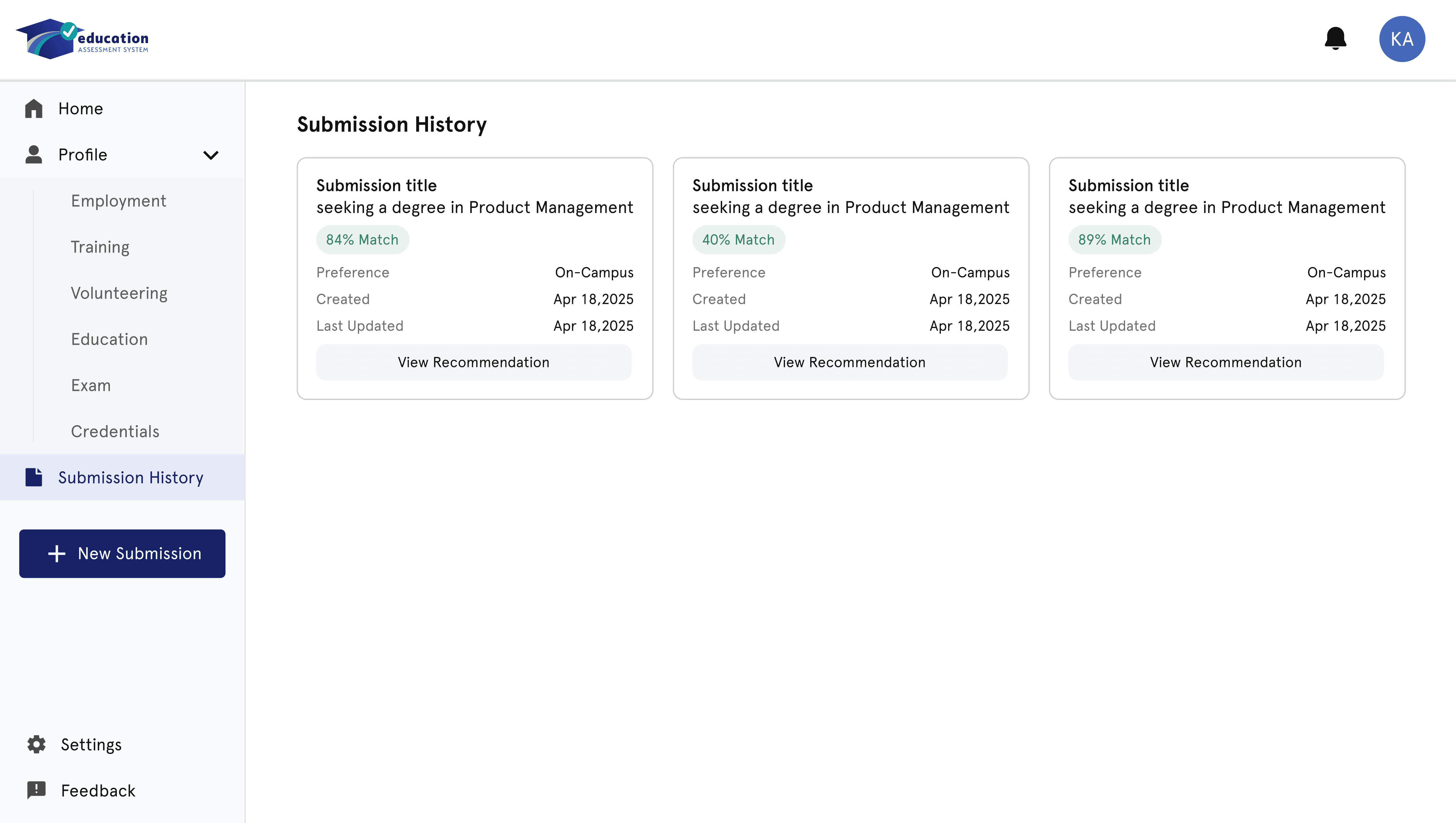View Recommendation for 84% Match submission
The width and height of the screenshot is (1456, 823).
tap(473, 363)
